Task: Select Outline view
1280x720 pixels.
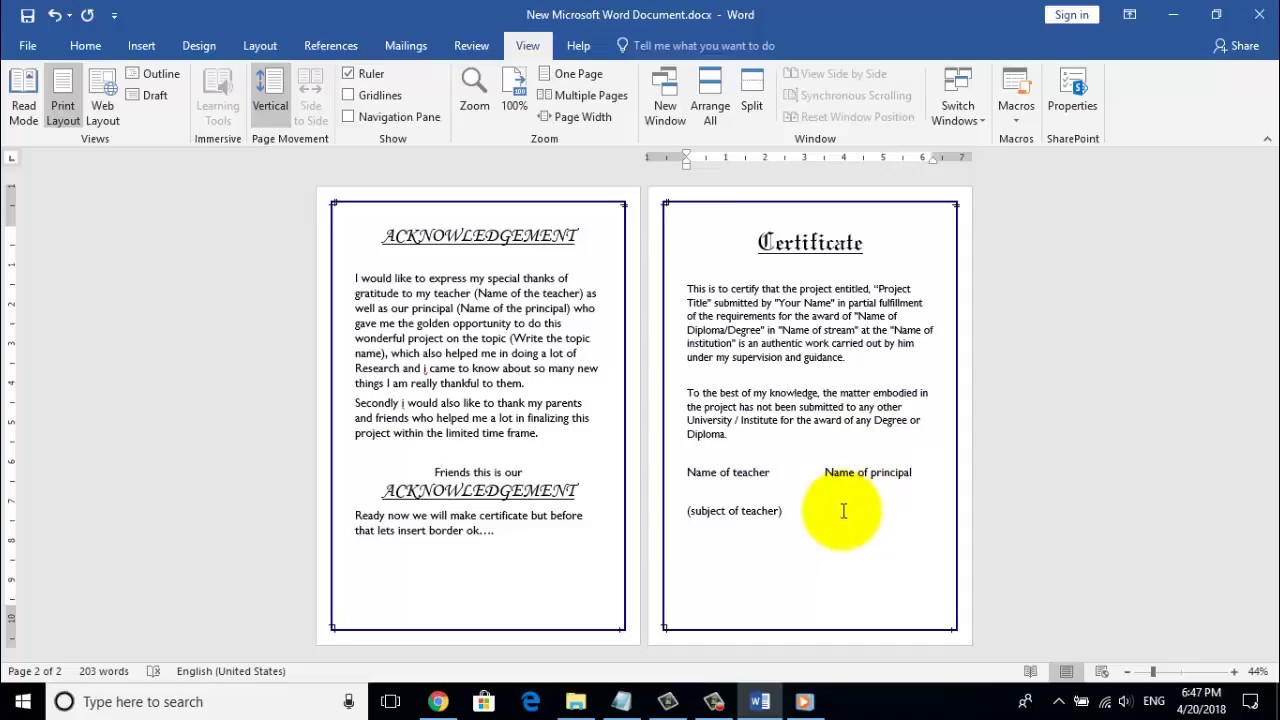Action: (x=153, y=74)
